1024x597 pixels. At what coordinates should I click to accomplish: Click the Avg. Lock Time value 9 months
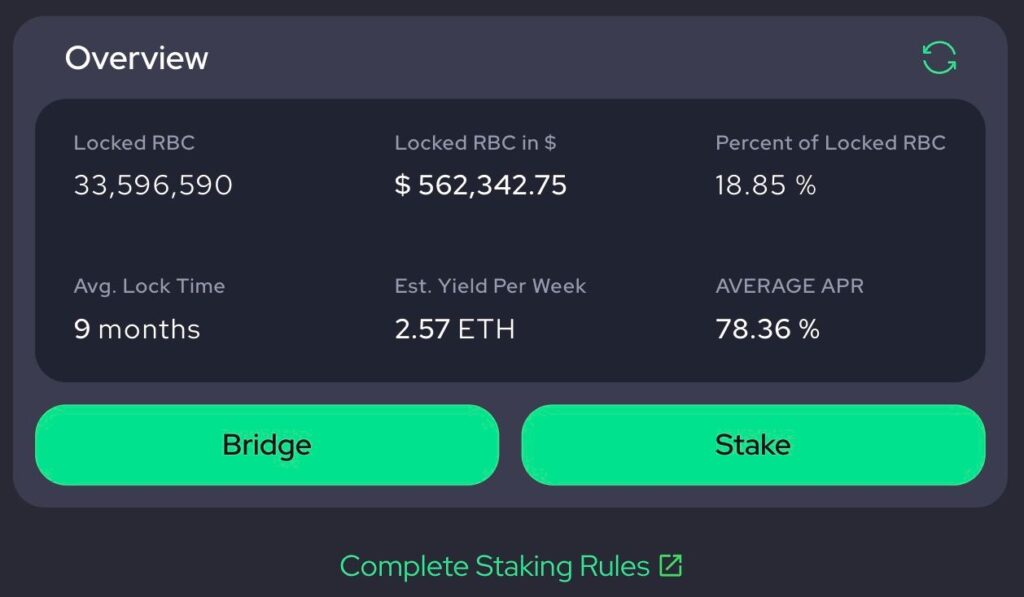(x=136, y=328)
